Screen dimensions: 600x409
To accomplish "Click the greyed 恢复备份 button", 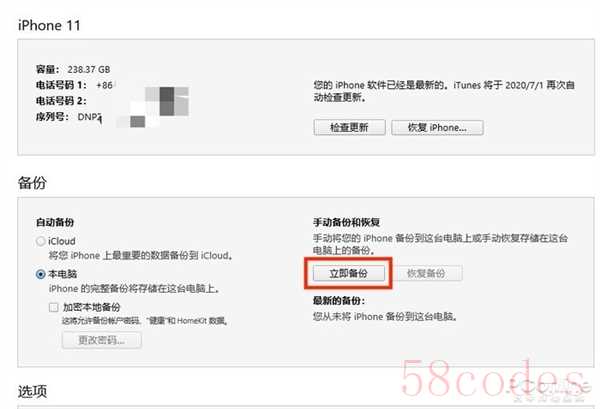I will [426, 273].
